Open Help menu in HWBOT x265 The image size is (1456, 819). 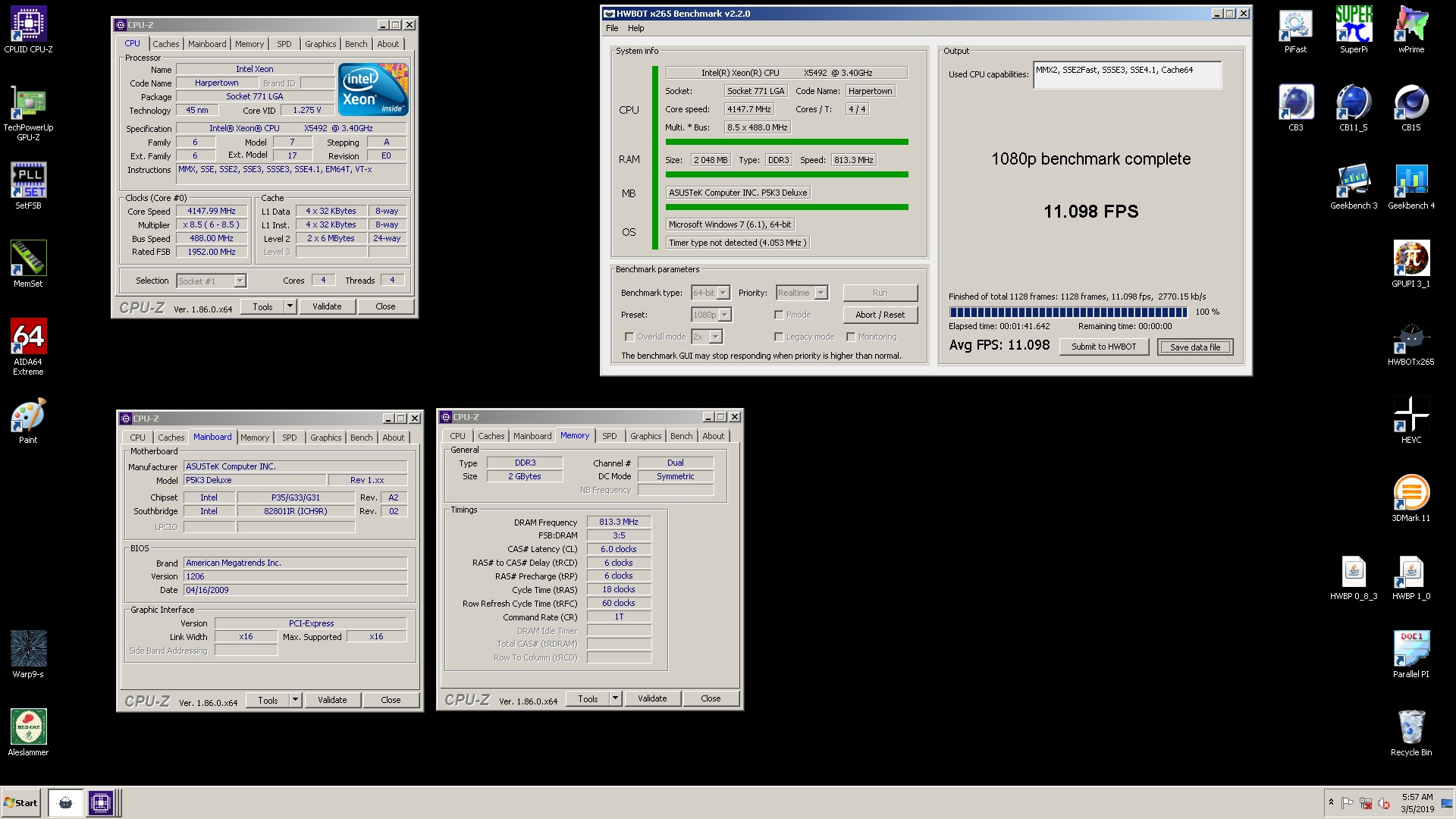click(635, 28)
